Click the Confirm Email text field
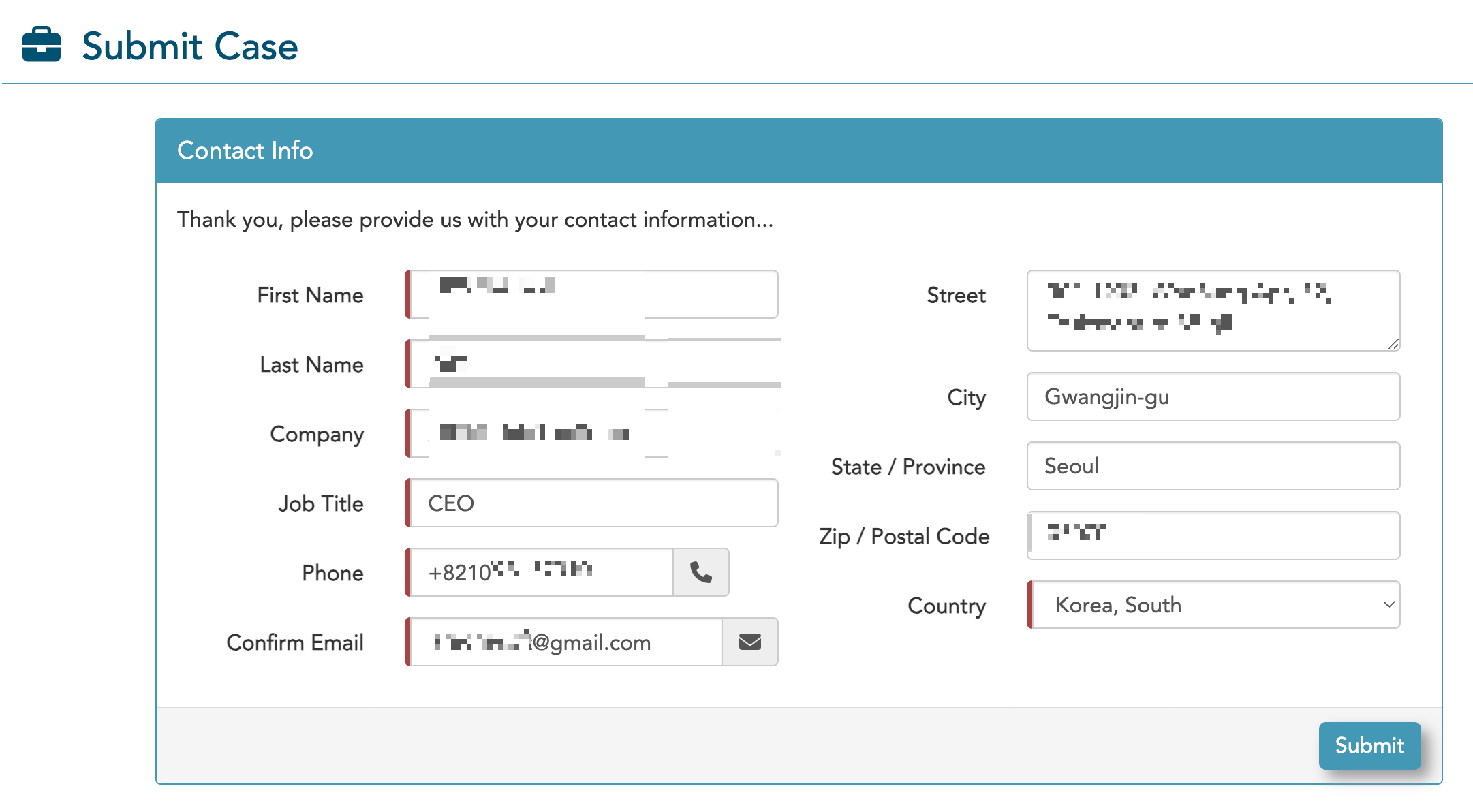This screenshot has width=1473, height=812. [x=565, y=642]
